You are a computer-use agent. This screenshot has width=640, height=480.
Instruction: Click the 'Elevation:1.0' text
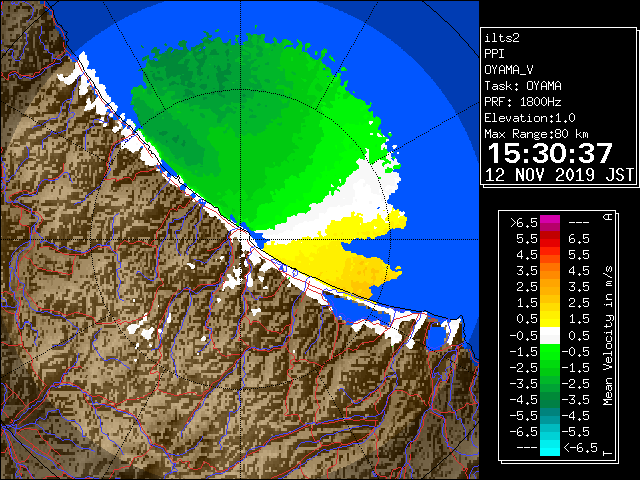[x=530, y=118]
